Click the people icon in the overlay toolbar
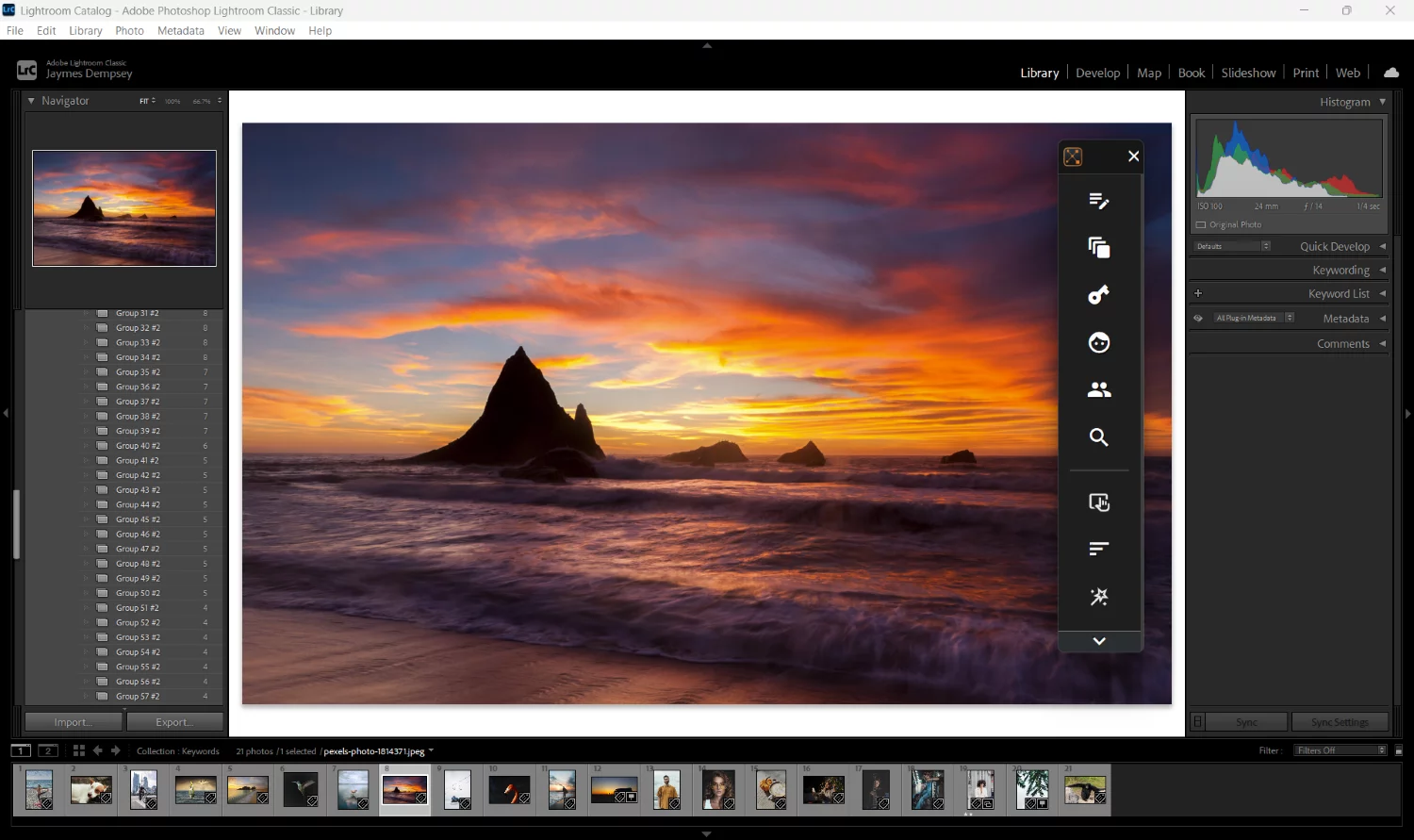This screenshot has width=1414, height=840. [x=1098, y=388]
